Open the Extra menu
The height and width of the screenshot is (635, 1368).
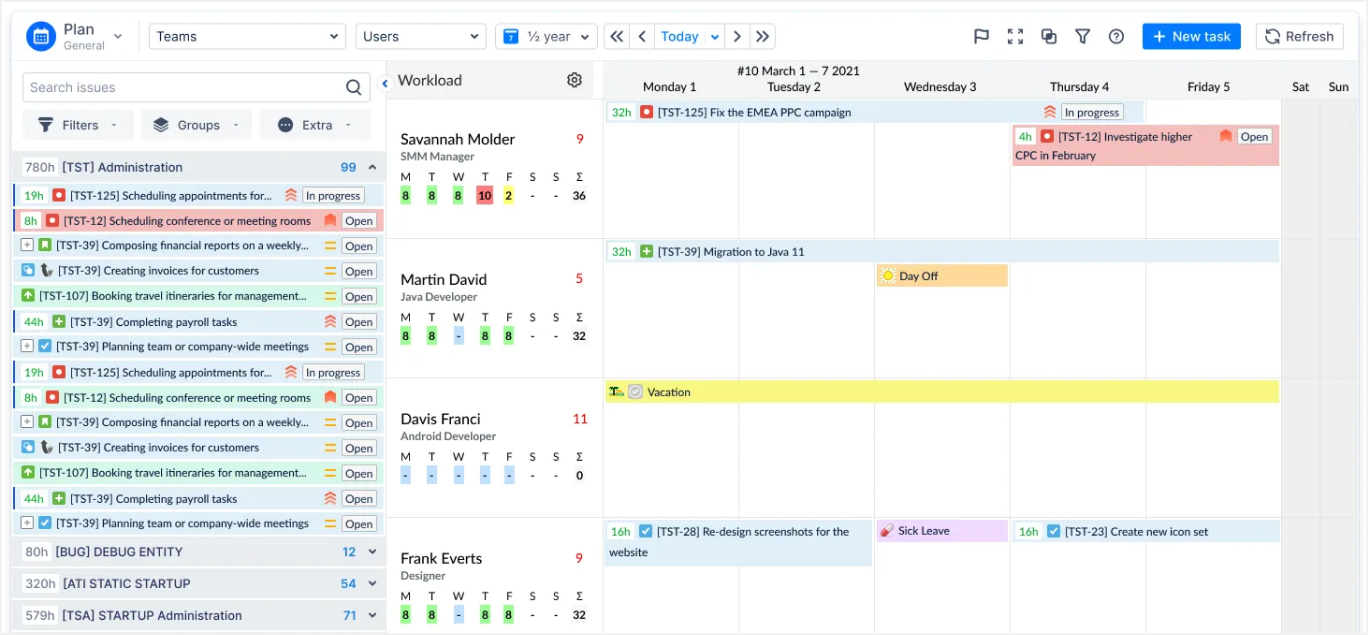tap(315, 125)
